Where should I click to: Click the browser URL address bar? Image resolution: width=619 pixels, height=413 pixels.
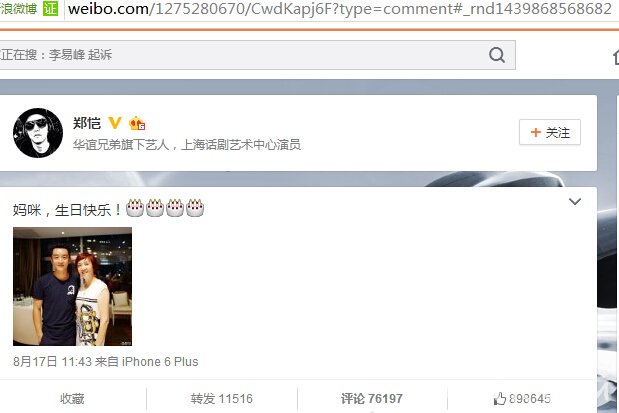coord(340,9)
